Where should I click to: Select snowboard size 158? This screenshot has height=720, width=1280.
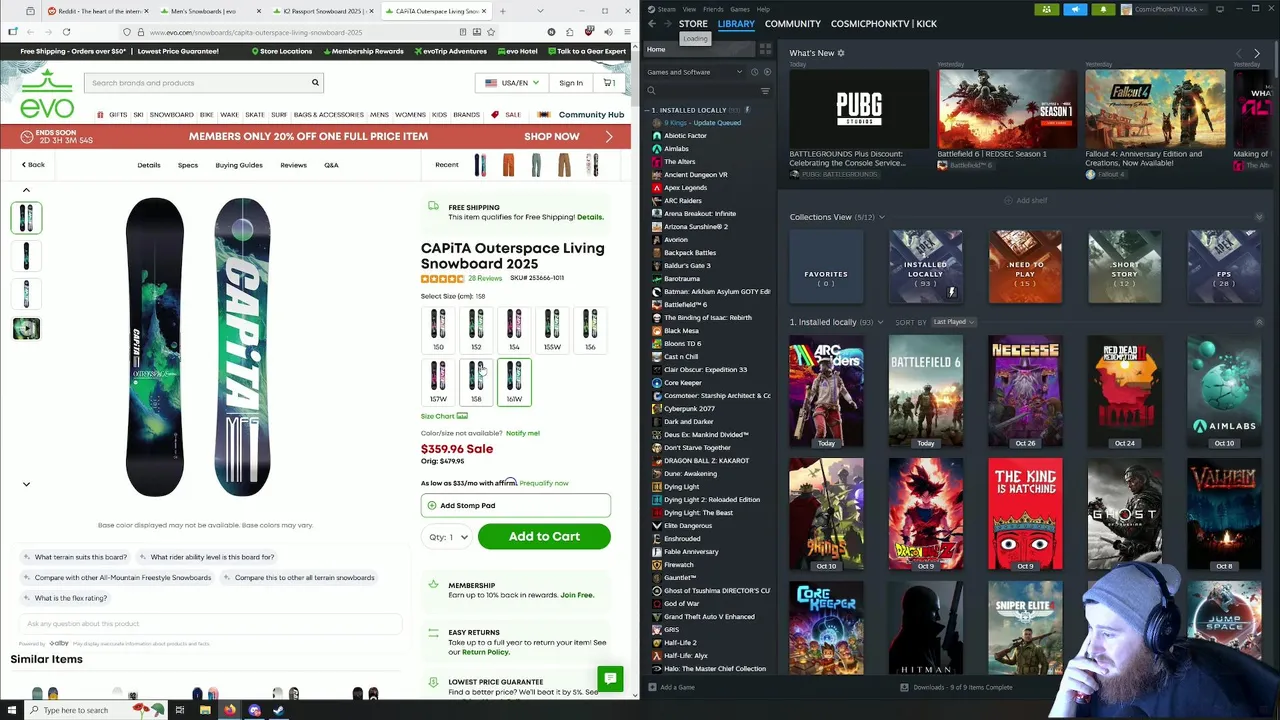476,382
